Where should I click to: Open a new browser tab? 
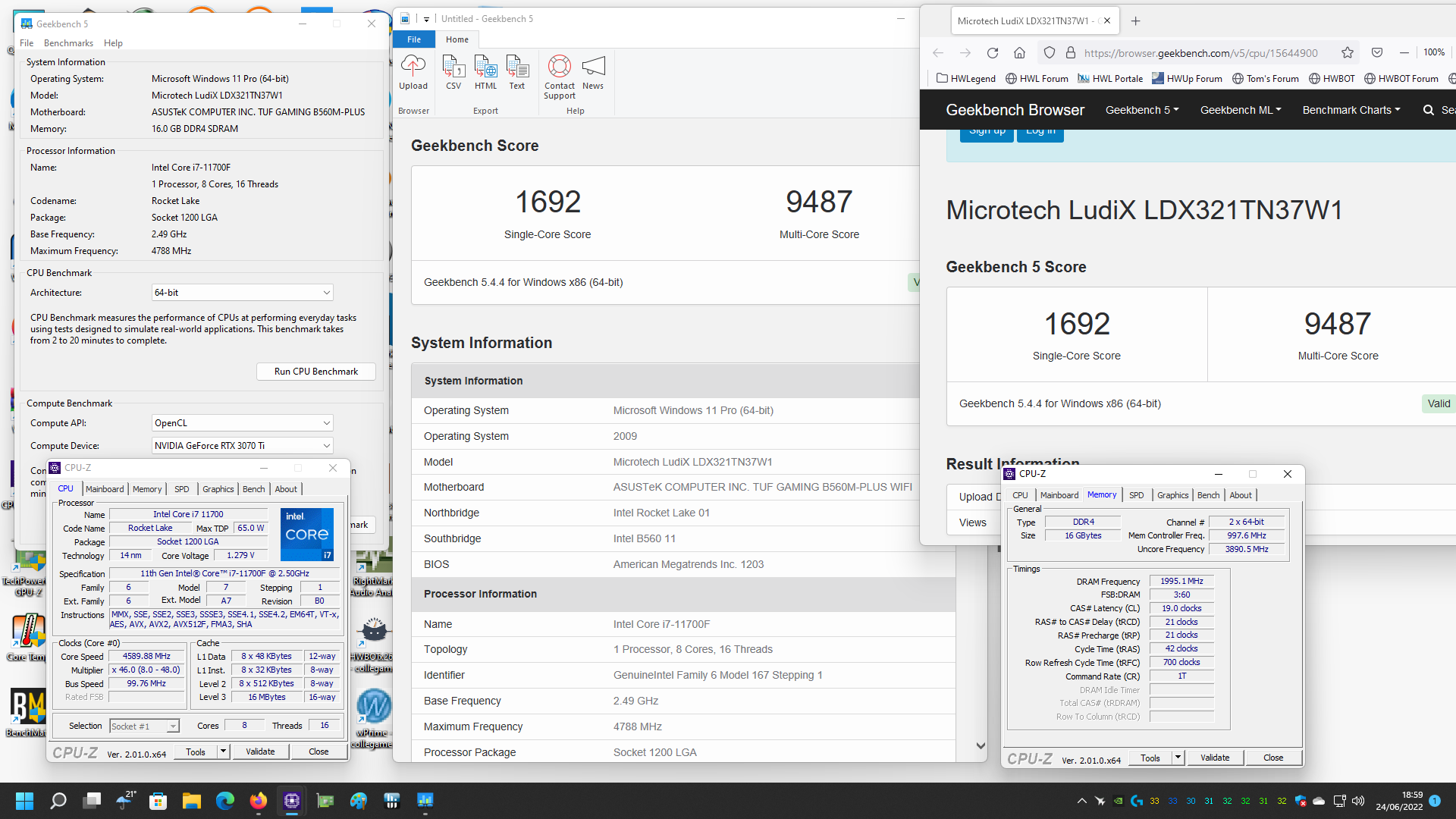pos(1135,21)
